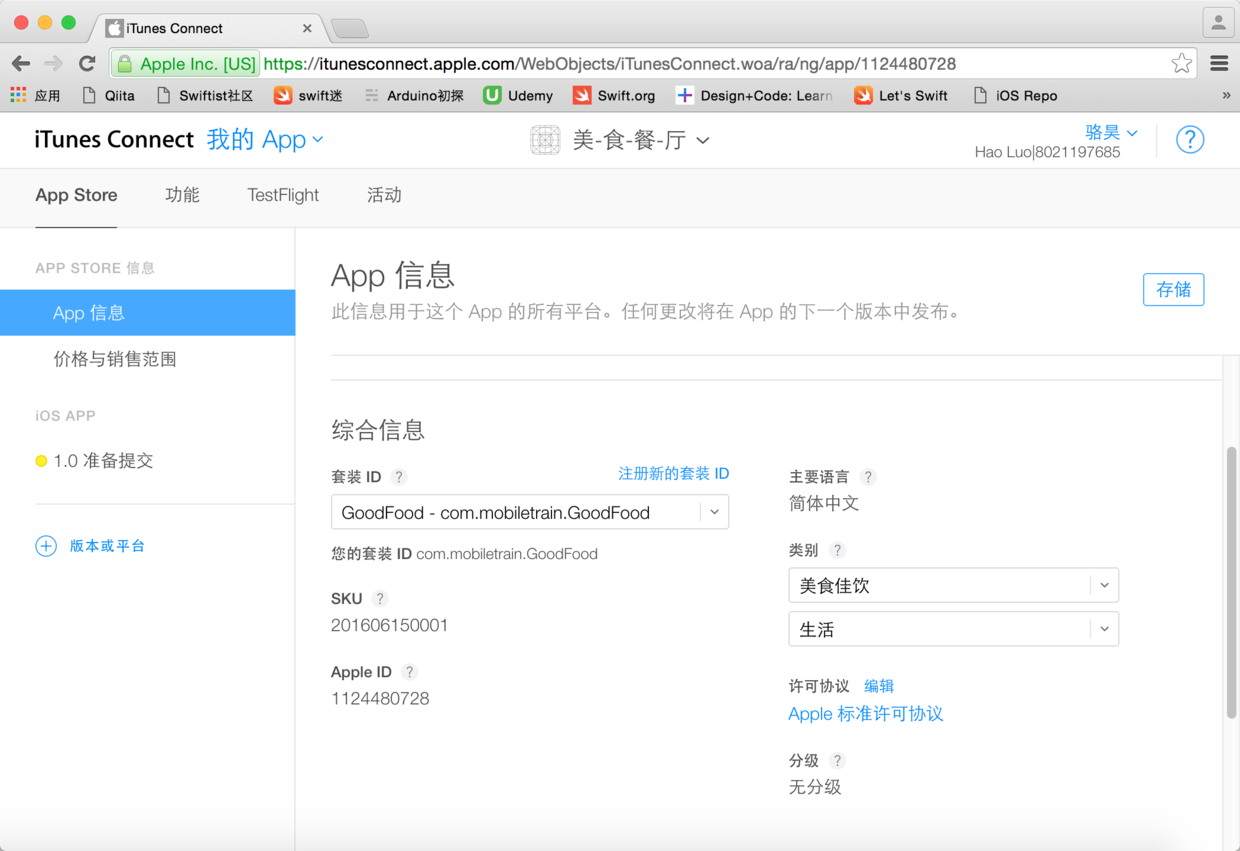Screen dimensions: 1240x851
Task: Open the 应用 apps grid bookmark
Action: [x=36, y=96]
